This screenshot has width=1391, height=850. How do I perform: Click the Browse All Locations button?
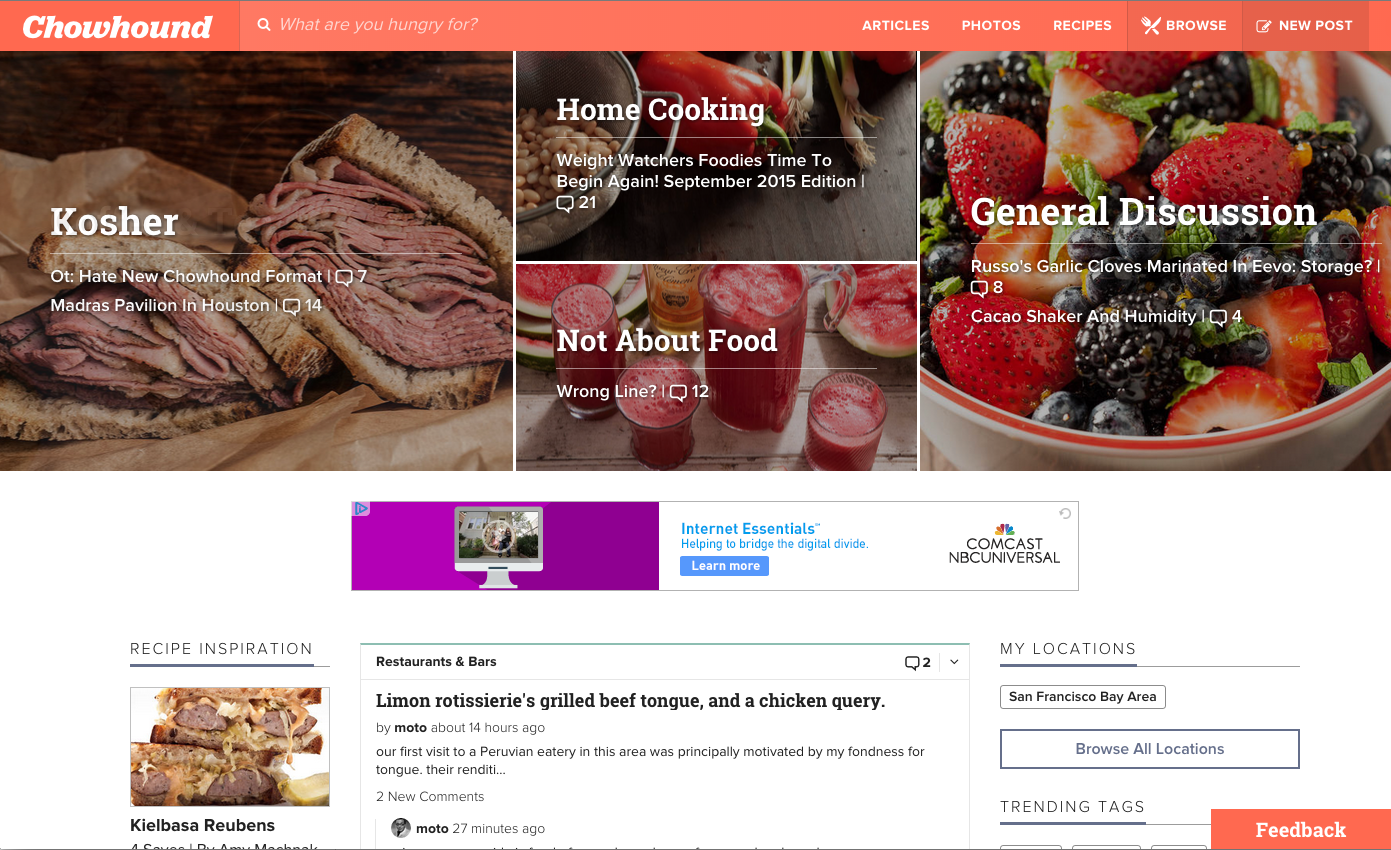point(1150,749)
